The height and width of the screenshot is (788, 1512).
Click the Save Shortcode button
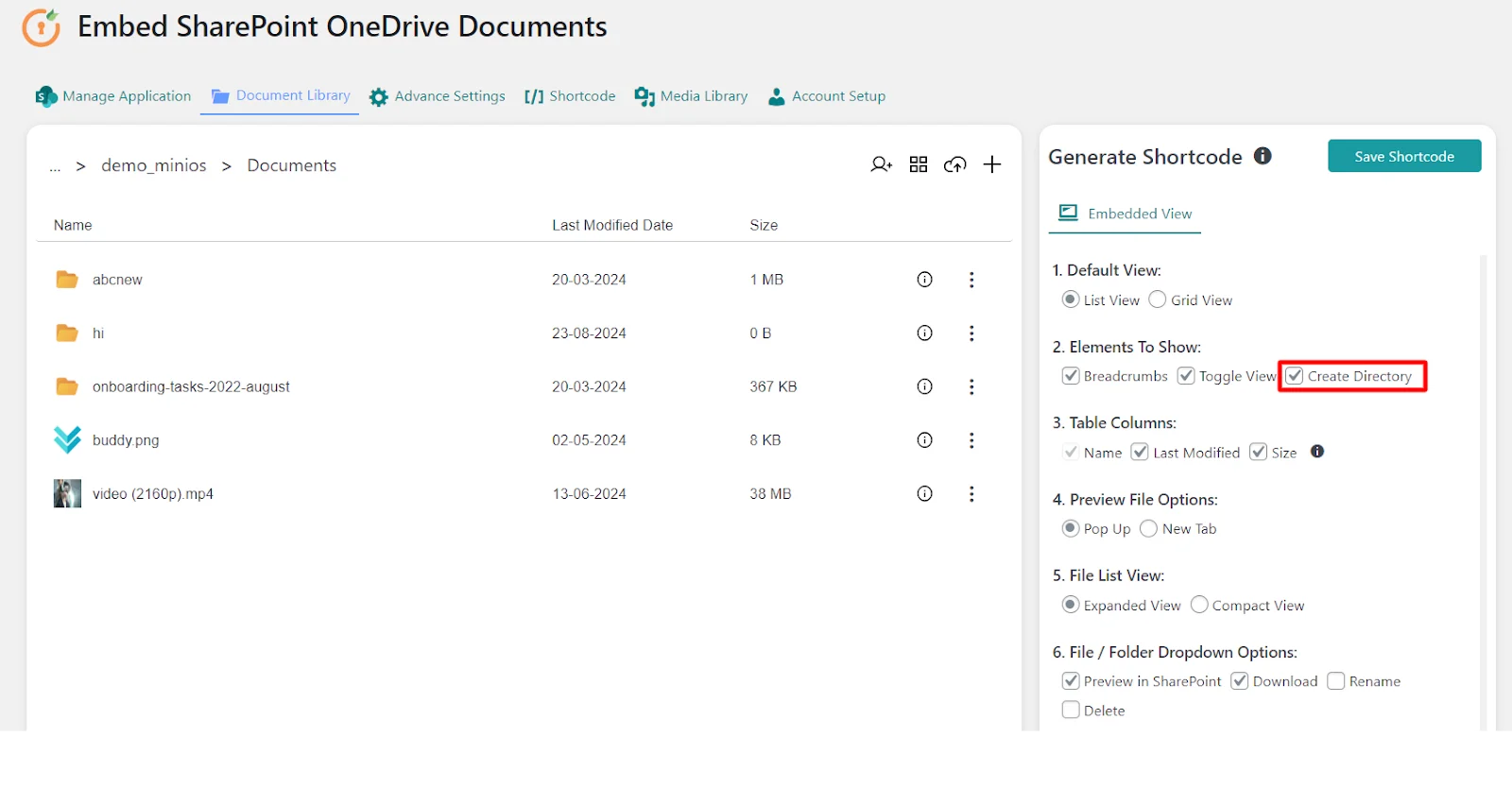[1404, 156]
